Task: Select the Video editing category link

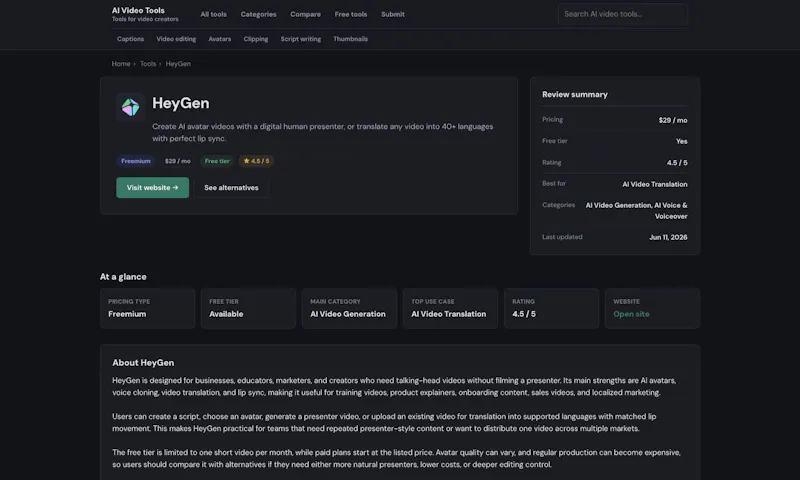Action: point(176,39)
